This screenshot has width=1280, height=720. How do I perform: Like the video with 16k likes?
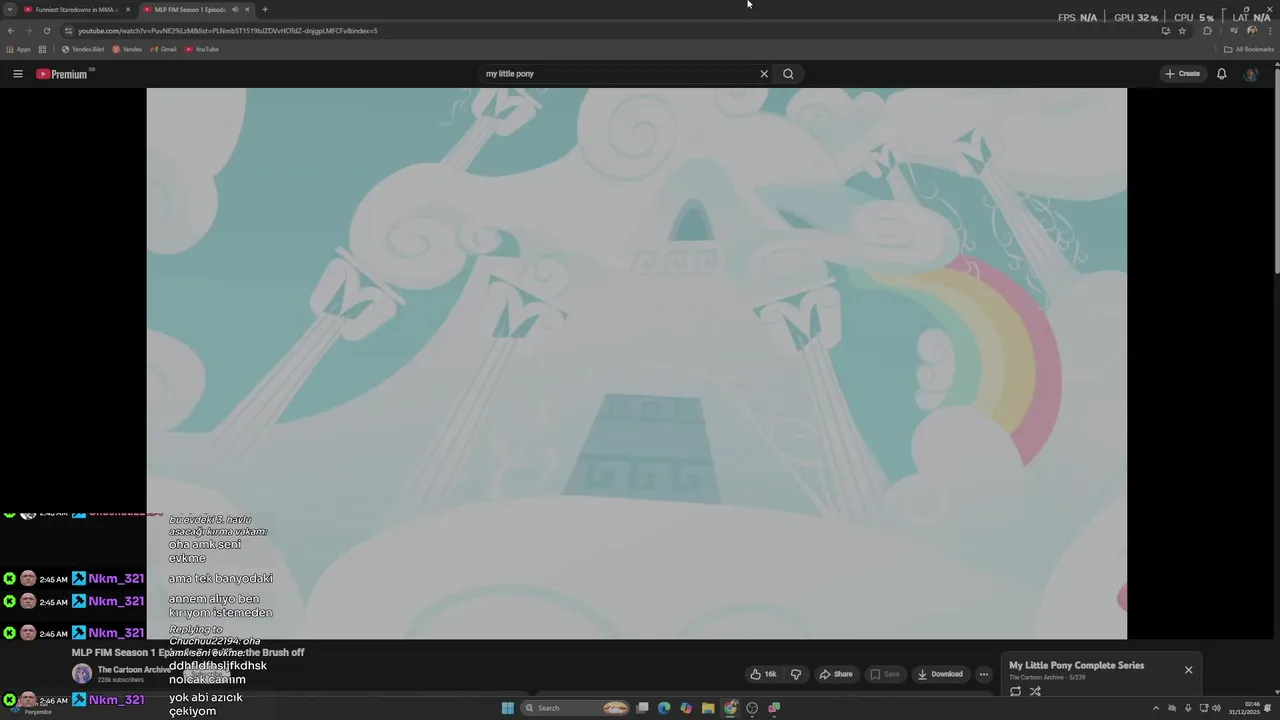pyautogui.click(x=764, y=674)
